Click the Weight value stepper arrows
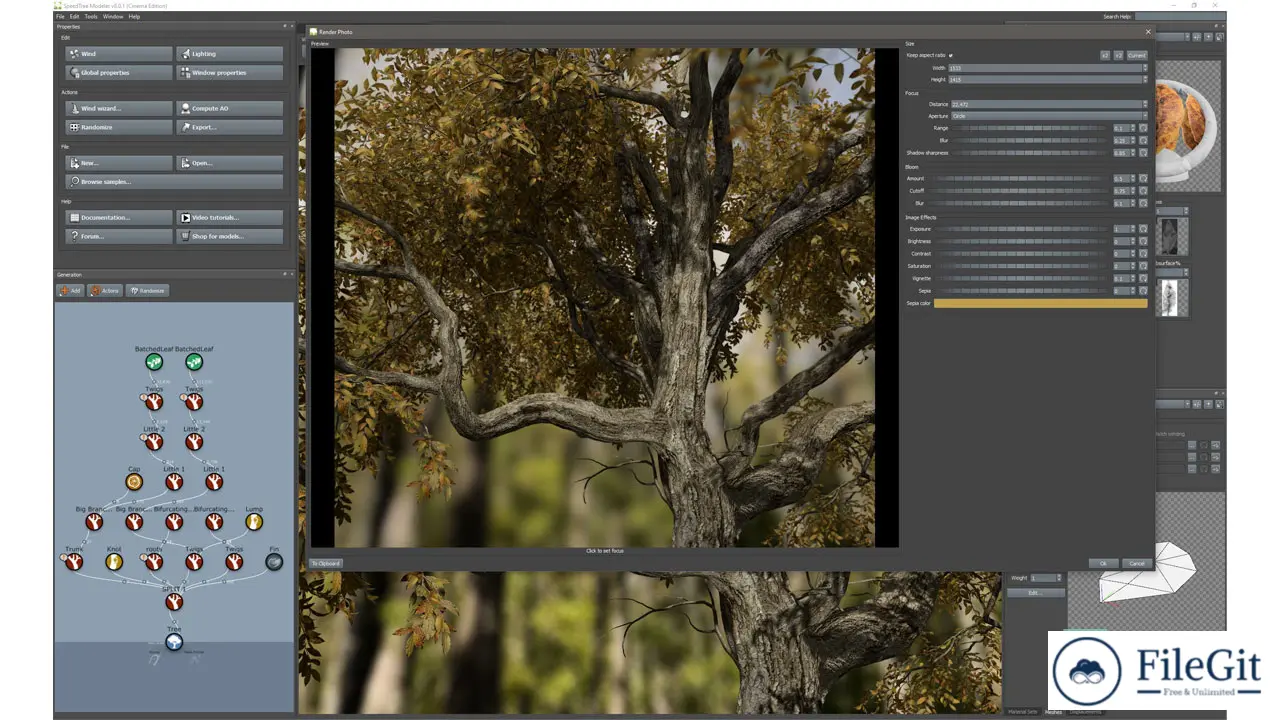The height and width of the screenshot is (720, 1280). (x=1058, y=578)
